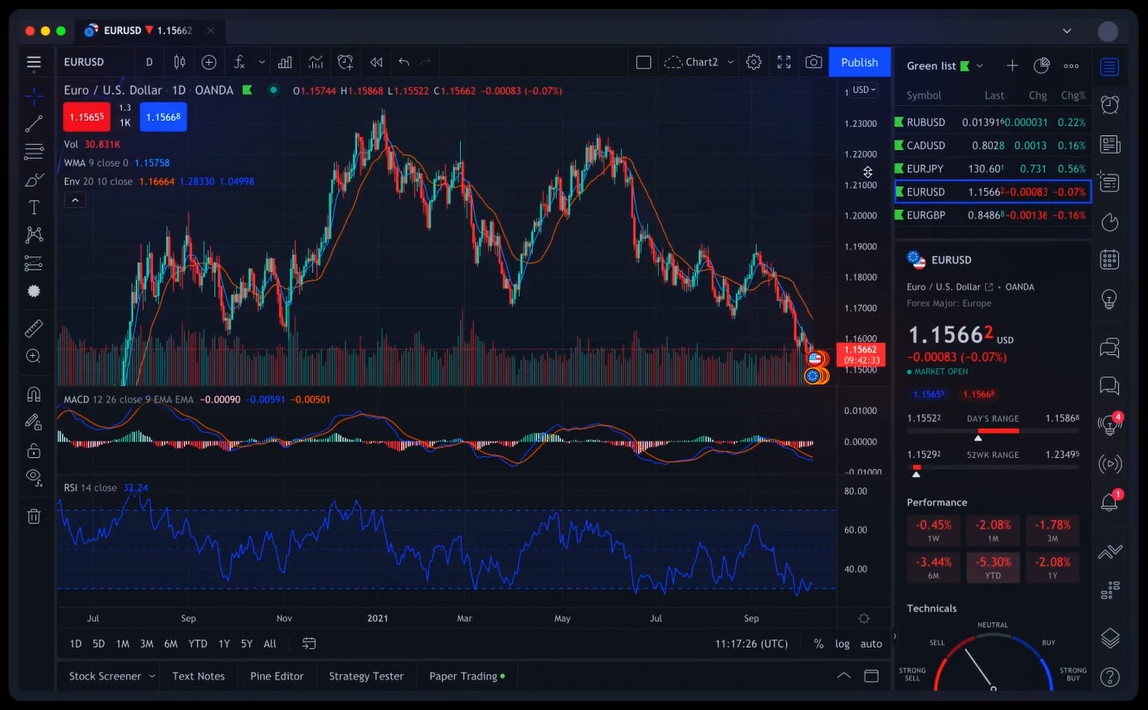Open the chart patterns tool
This screenshot has height=710, width=1148.
coord(34,235)
